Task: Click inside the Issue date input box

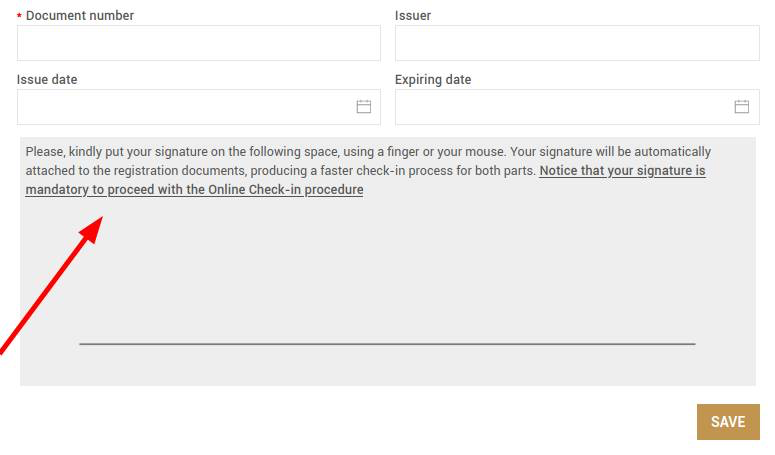Action: click(x=199, y=107)
